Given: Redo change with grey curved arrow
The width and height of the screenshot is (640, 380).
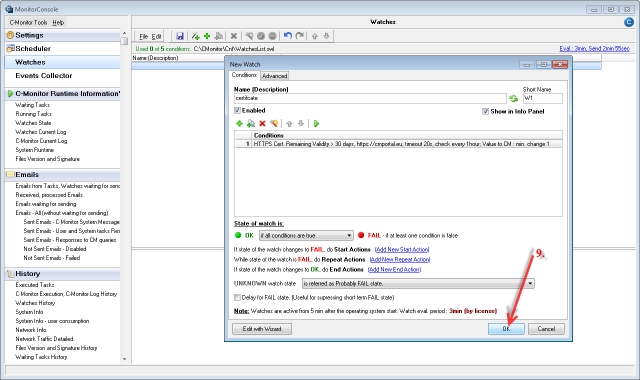Looking at the screenshot, I should pyautogui.click(x=300, y=36).
